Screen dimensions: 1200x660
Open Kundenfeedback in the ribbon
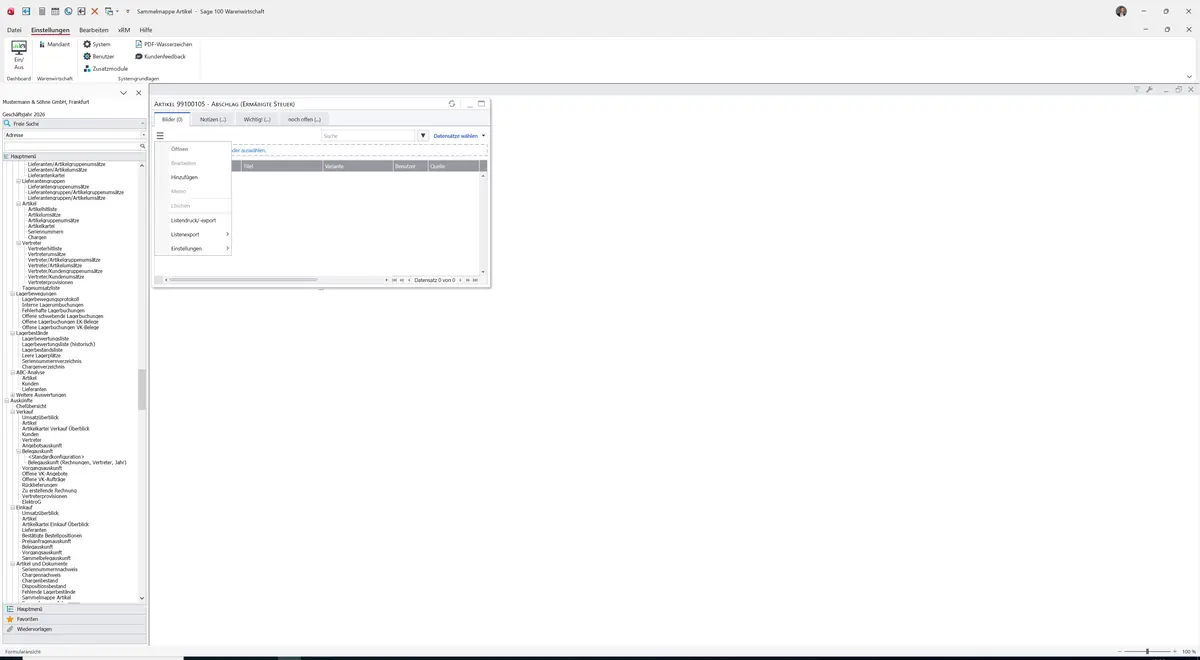tap(160, 56)
